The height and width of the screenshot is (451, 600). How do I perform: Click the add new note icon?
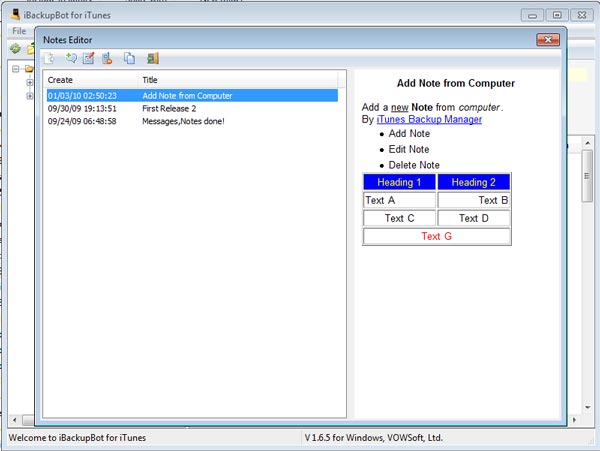pyautogui.click(x=70, y=58)
